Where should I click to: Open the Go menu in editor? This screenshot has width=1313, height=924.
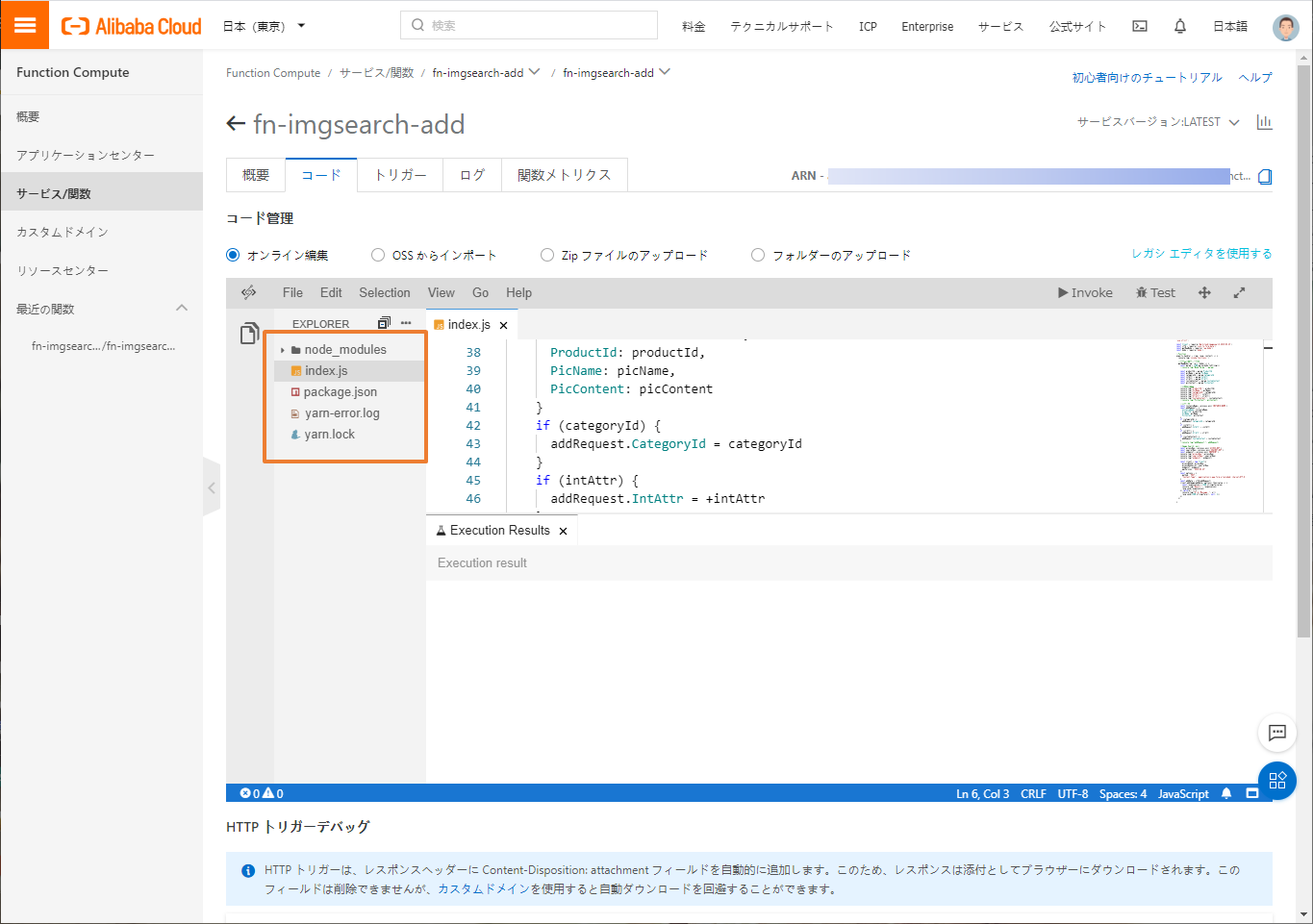(x=480, y=292)
